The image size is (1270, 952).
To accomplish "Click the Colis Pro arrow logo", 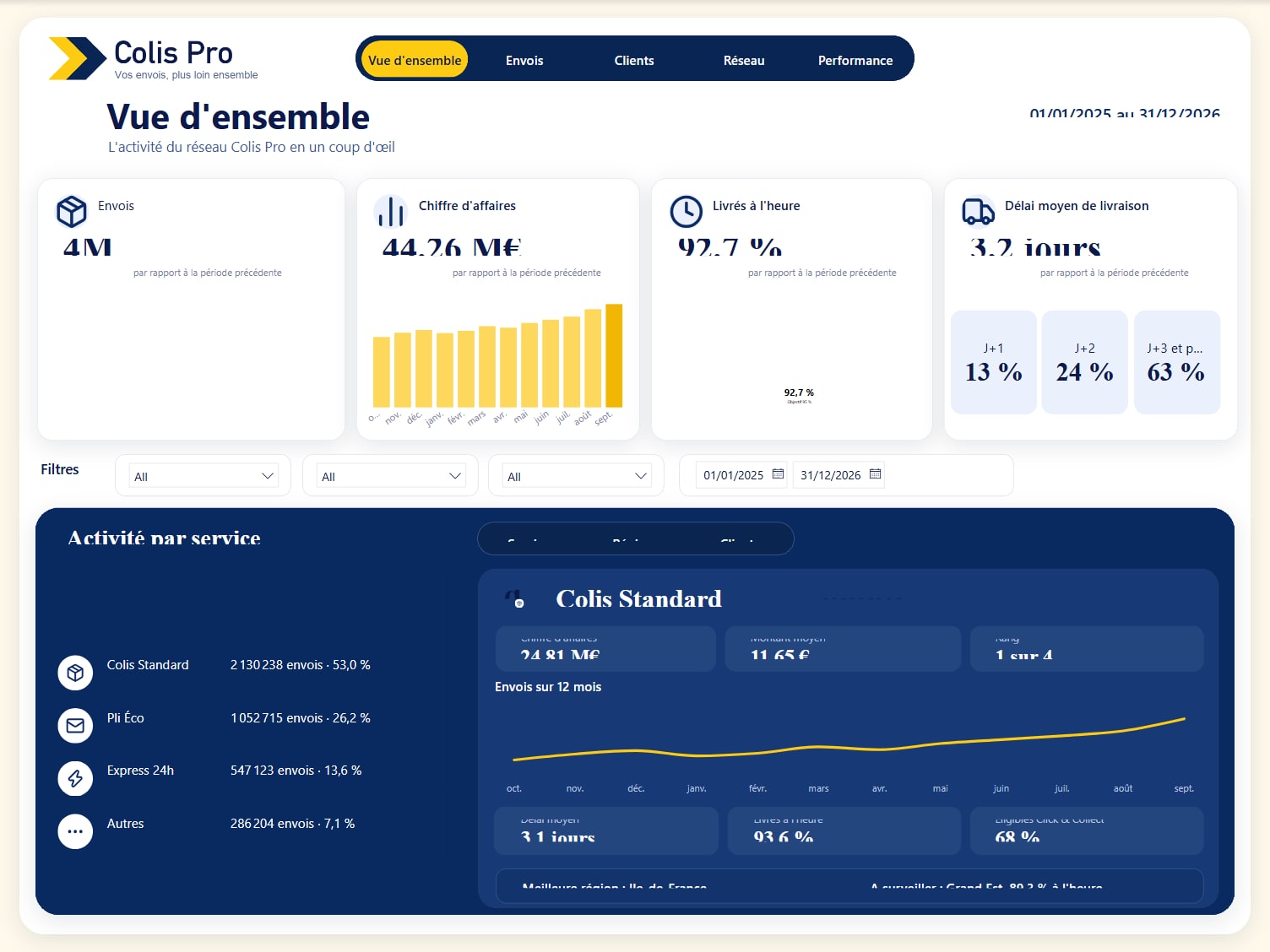I will point(78,58).
